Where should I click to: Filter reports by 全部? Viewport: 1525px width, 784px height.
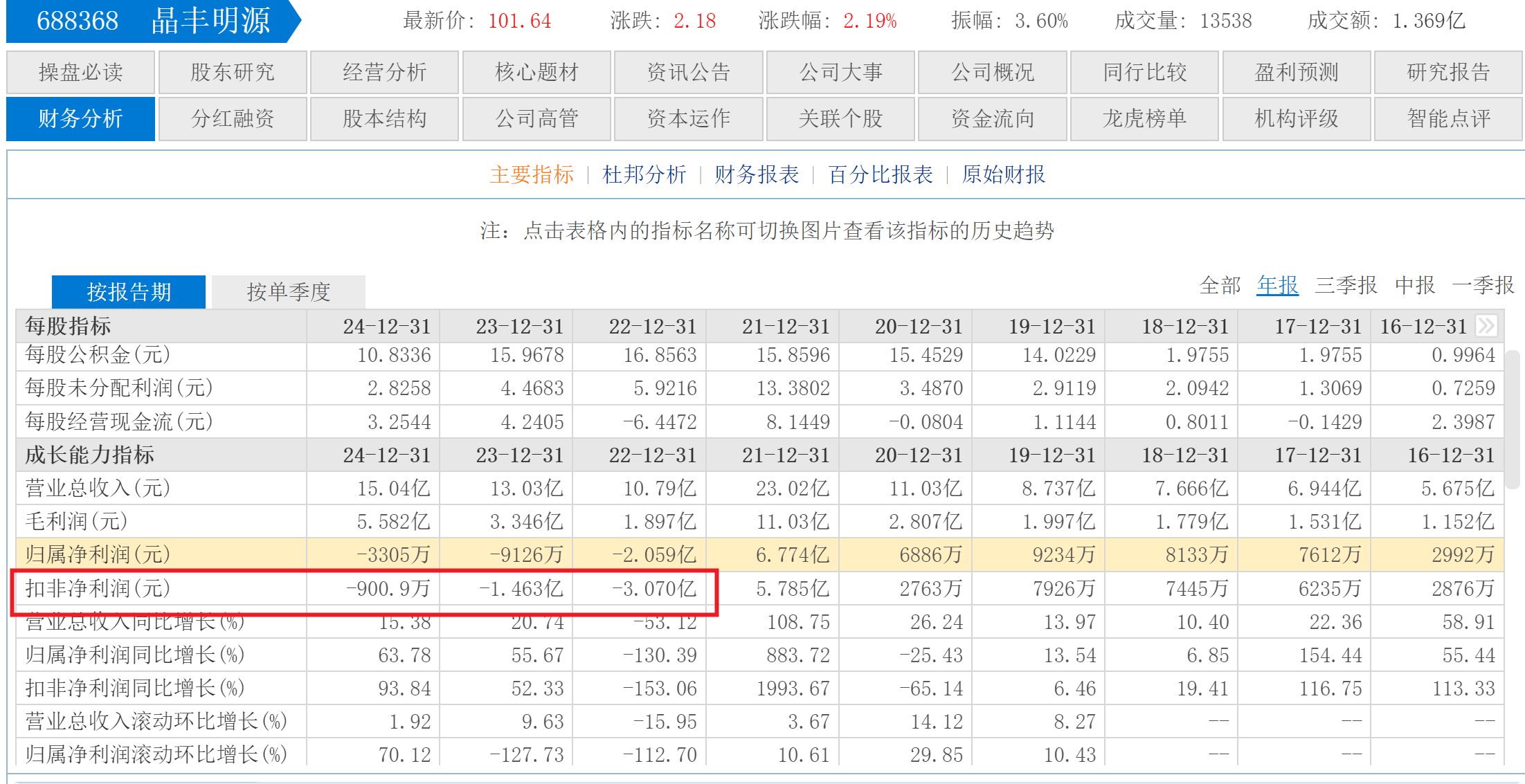[1220, 285]
